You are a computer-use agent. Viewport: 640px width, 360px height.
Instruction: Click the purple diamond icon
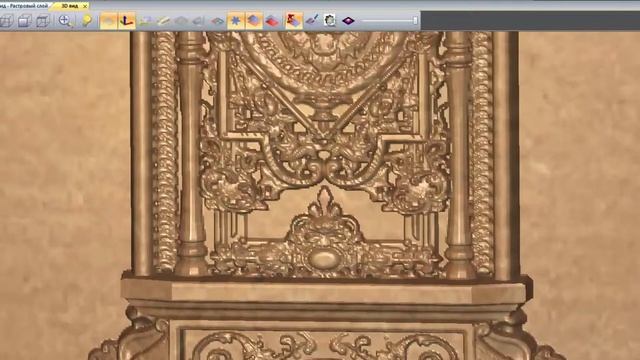pyautogui.click(x=348, y=20)
